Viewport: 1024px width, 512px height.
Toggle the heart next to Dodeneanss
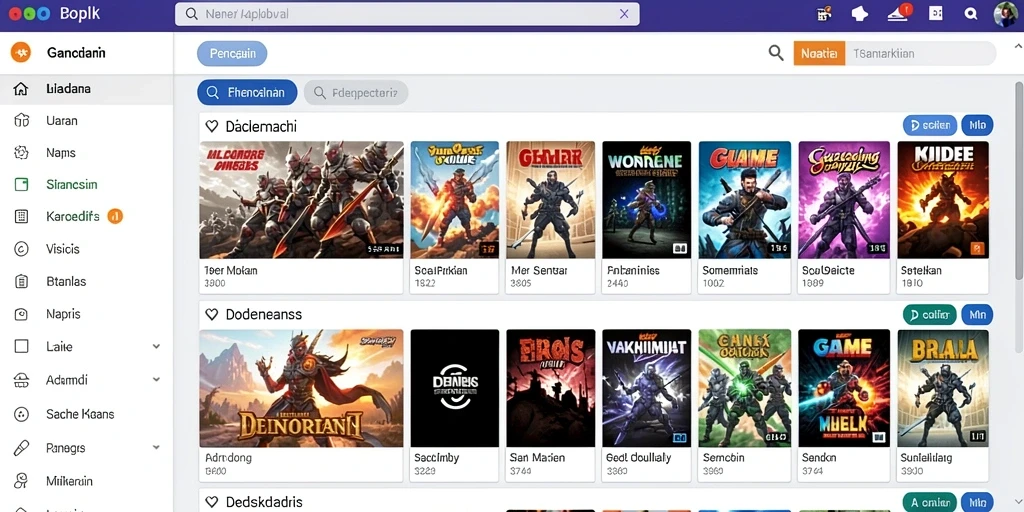coord(212,314)
